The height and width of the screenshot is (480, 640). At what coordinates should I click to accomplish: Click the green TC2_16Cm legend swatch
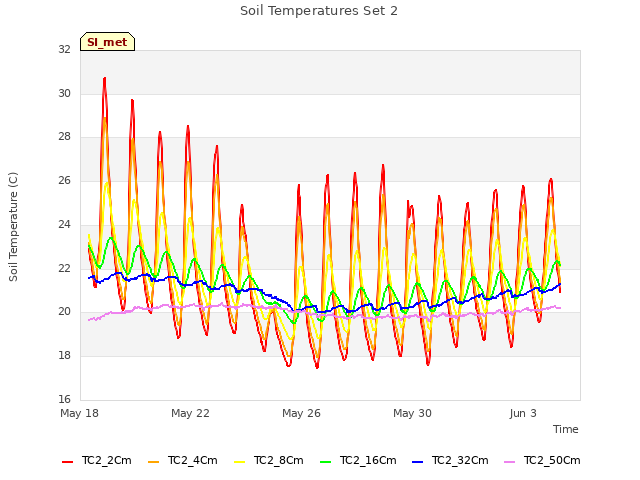pos(326,462)
